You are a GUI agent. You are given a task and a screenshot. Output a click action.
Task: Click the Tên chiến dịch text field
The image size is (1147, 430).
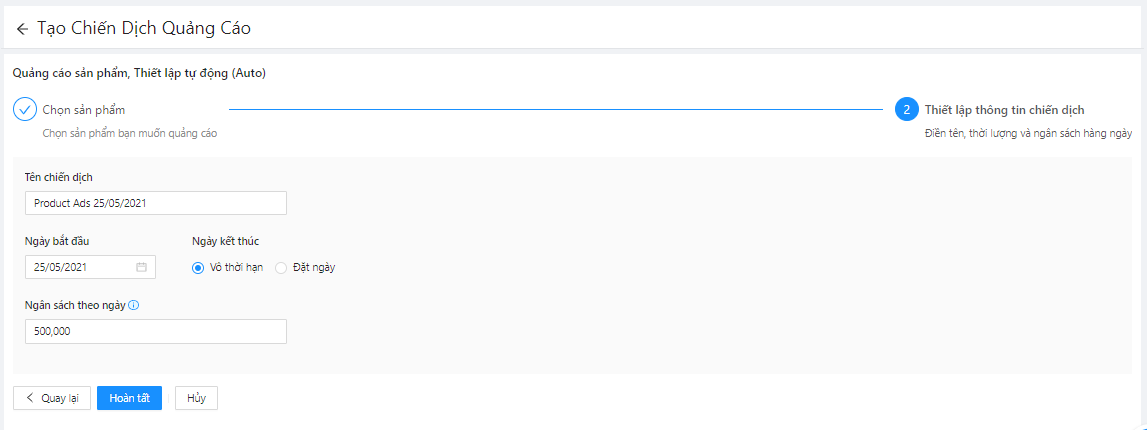[x=155, y=203]
